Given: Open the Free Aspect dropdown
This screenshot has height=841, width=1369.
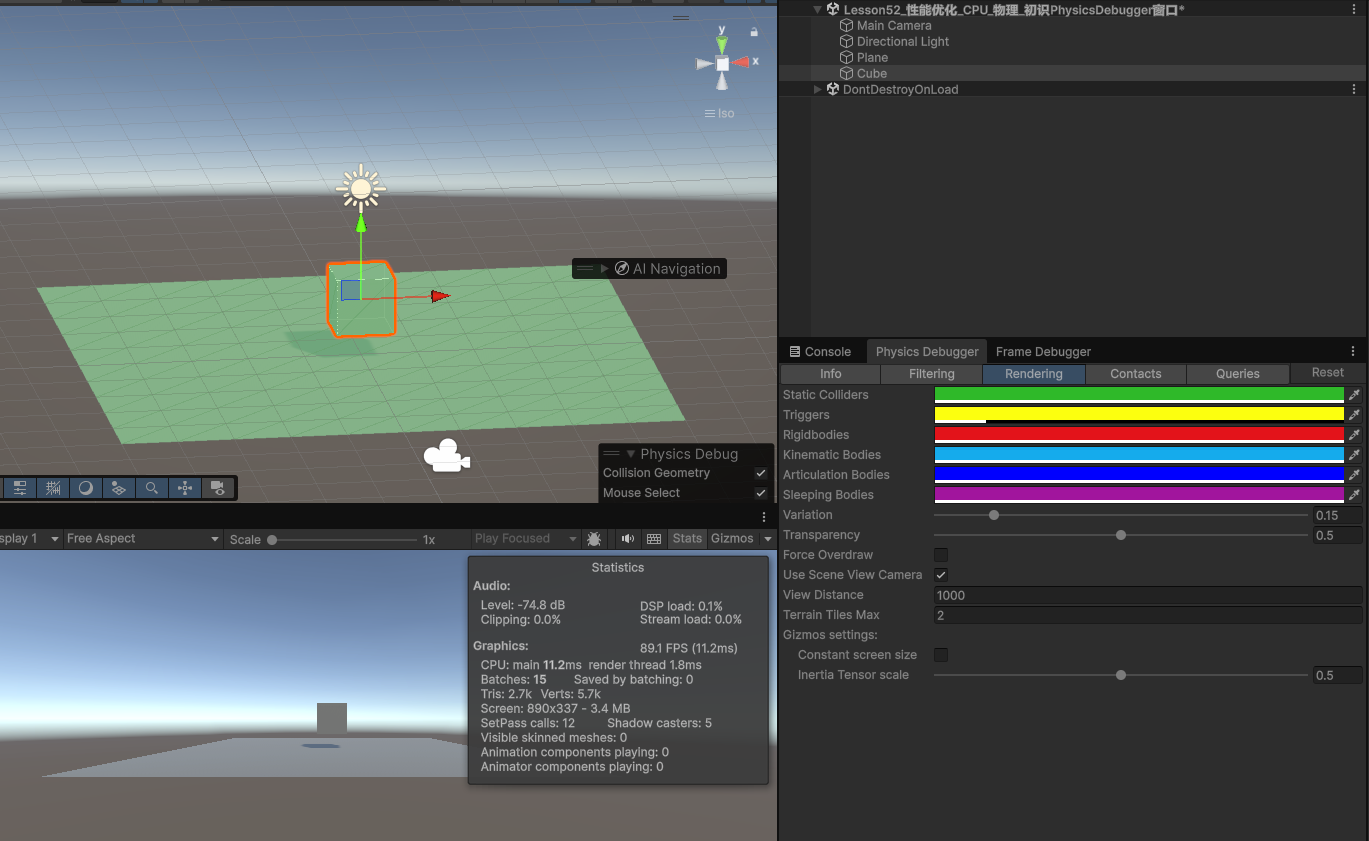Looking at the screenshot, I should click(142, 539).
